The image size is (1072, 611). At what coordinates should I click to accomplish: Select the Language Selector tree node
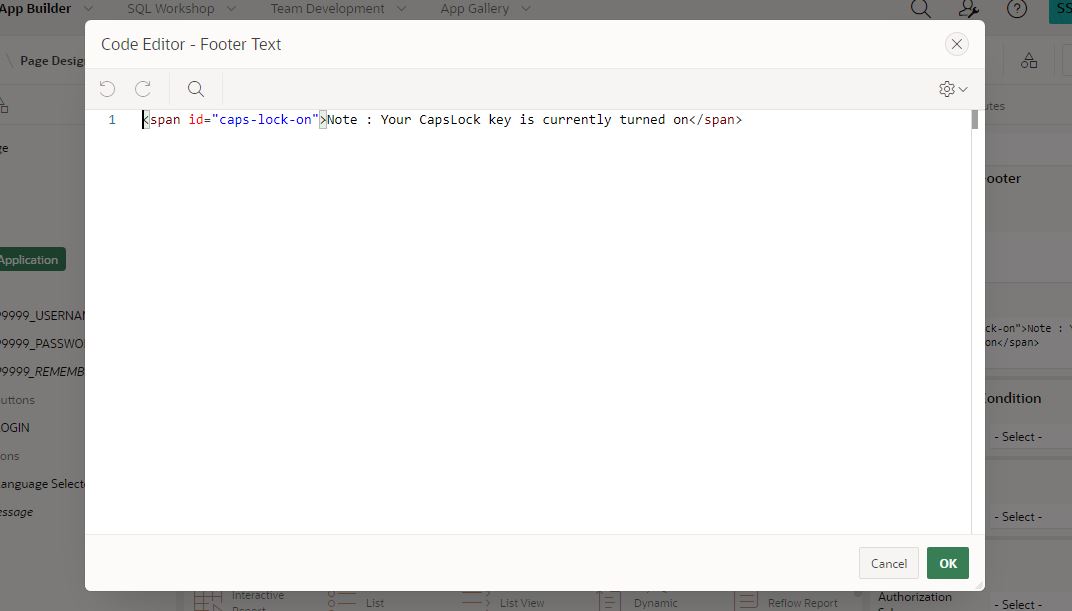(42, 484)
